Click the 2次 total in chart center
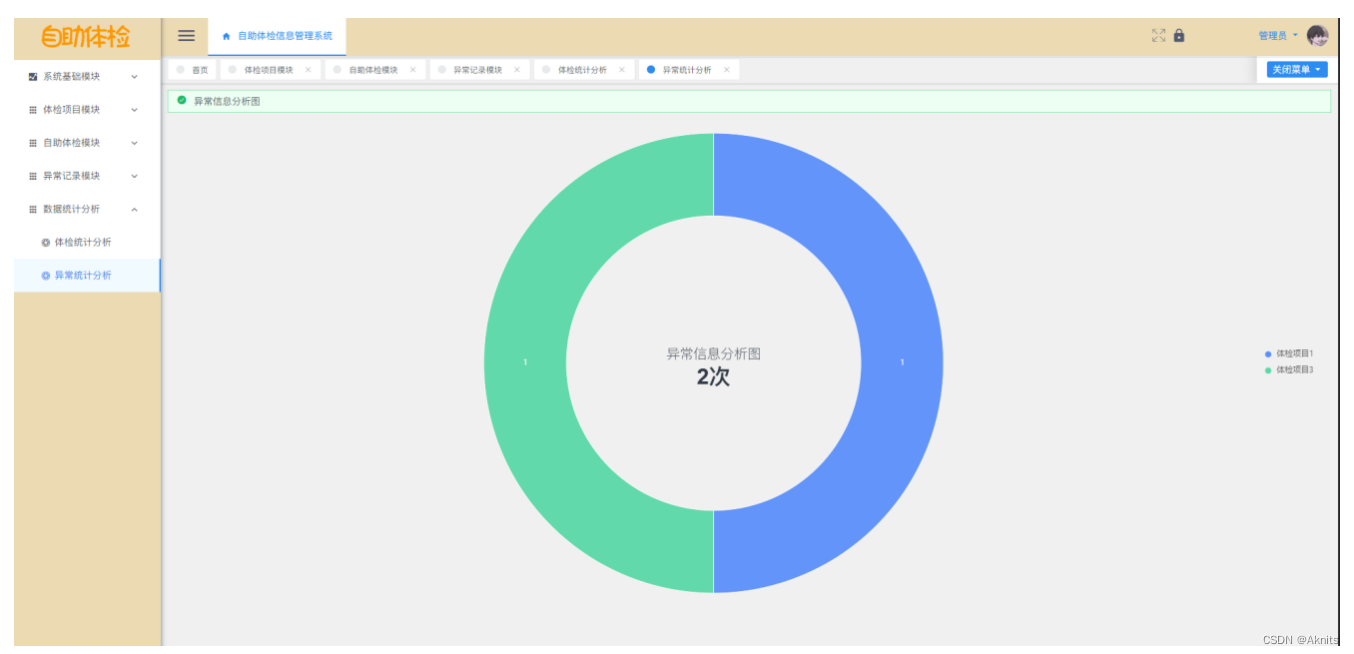Viewport: 1354px width, 654px height. coord(713,377)
